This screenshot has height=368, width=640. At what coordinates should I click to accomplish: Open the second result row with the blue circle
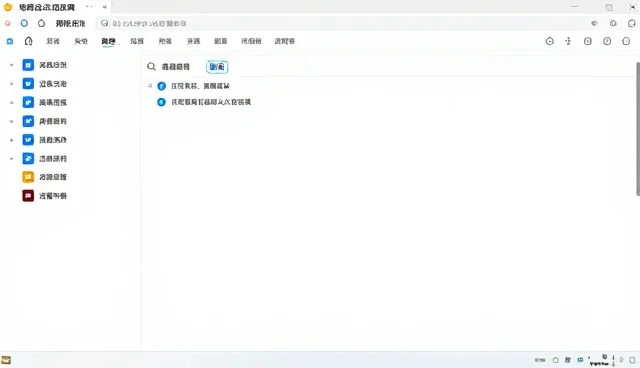click(x=204, y=102)
